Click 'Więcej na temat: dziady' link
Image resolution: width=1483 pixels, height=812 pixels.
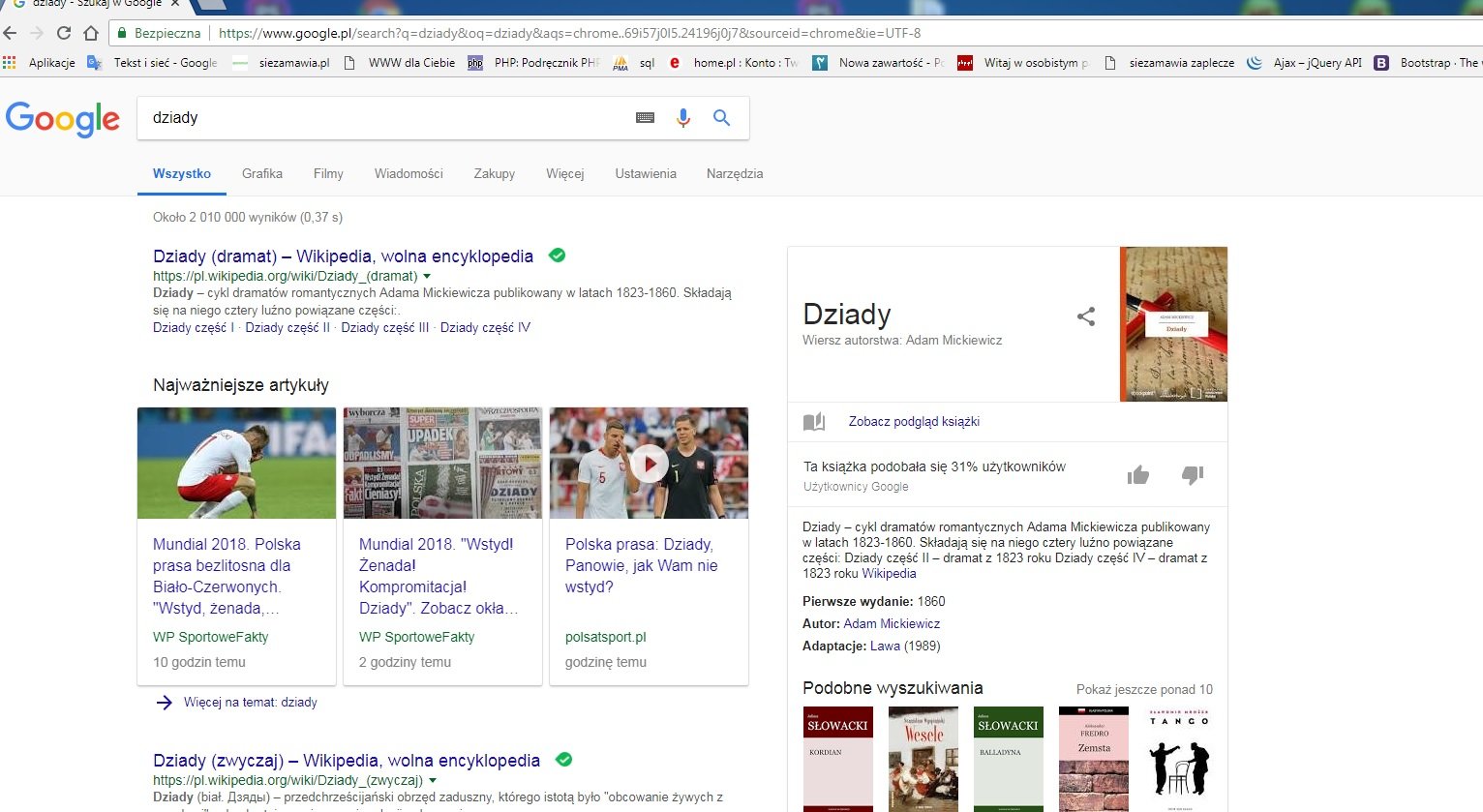[251, 703]
